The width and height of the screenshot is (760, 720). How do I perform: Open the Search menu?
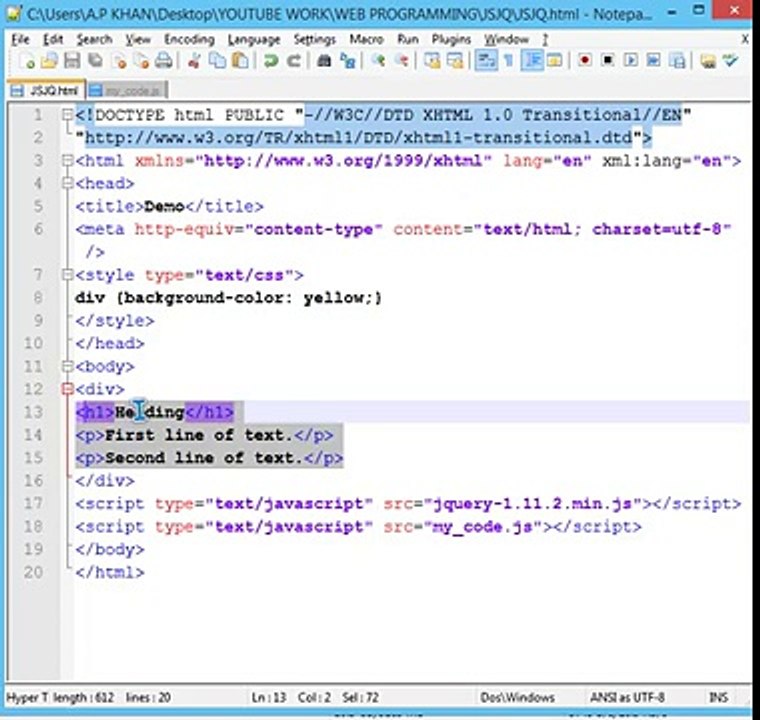(94, 39)
